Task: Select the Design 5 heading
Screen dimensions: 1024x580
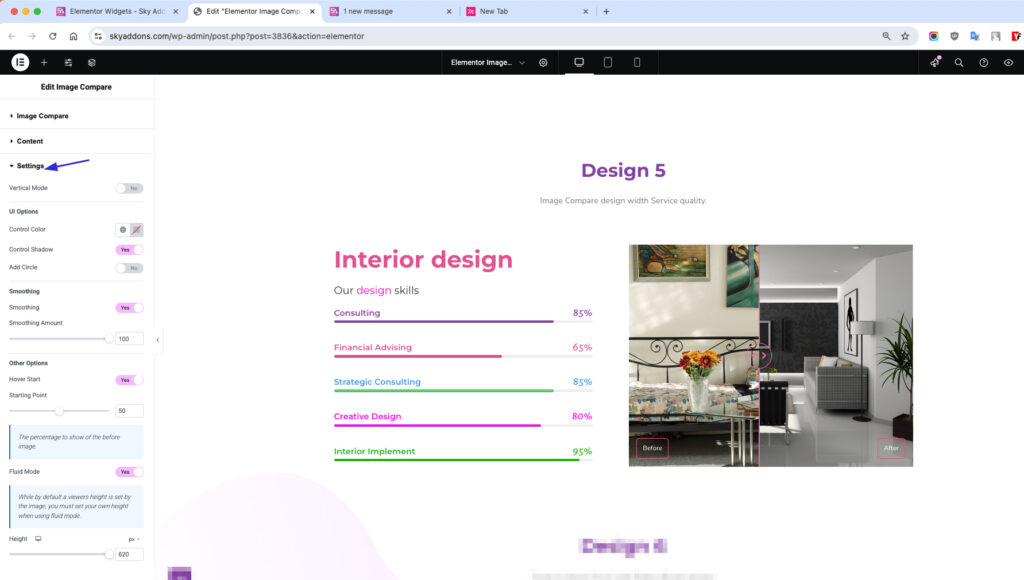Action: [623, 170]
